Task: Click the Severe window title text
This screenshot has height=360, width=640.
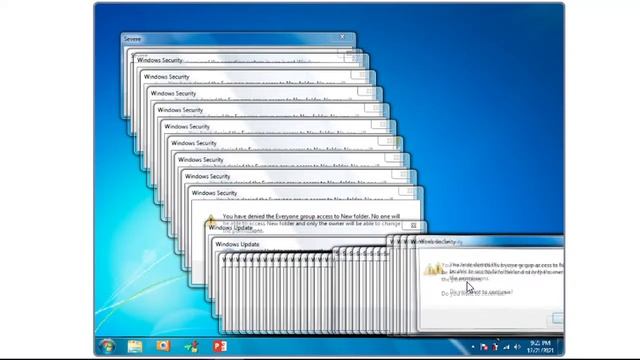Action: pyautogui.click(x=132, y=39)
